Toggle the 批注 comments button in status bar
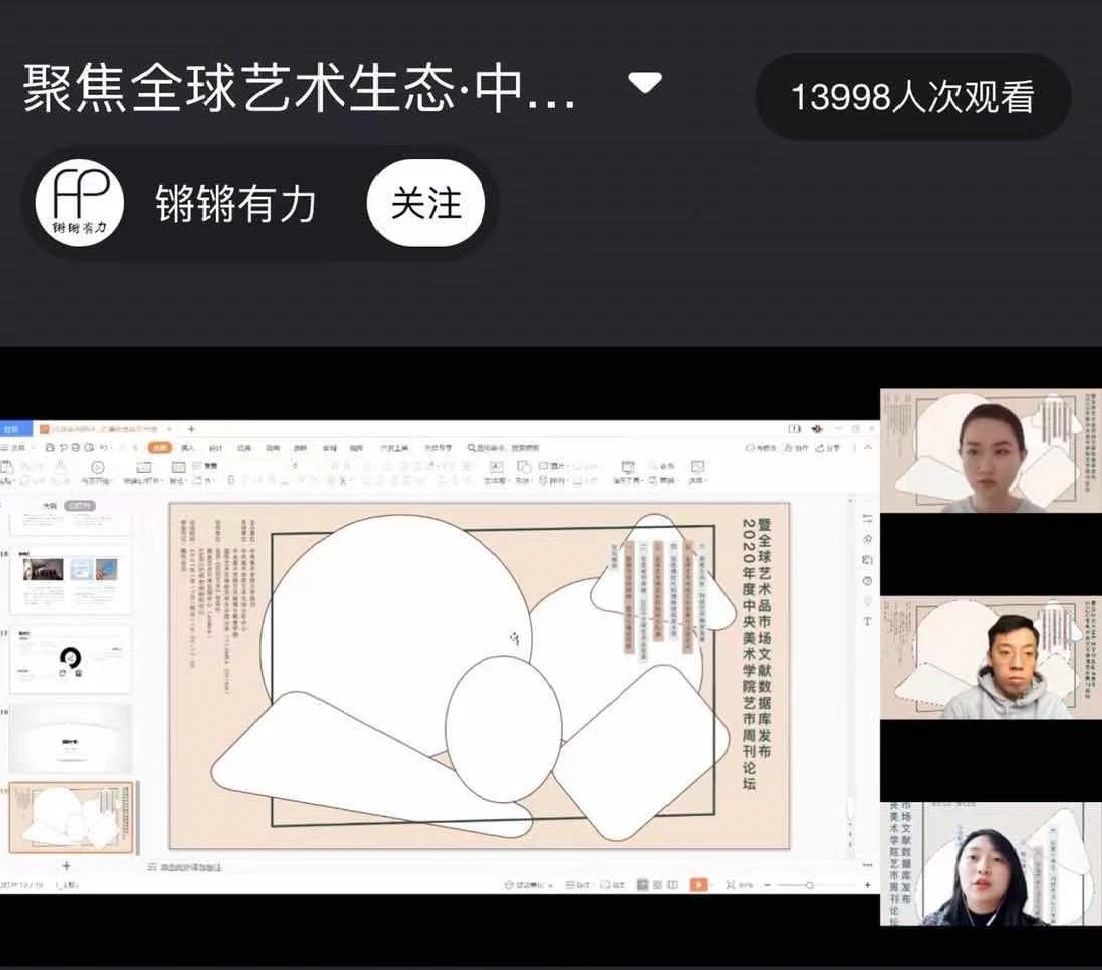The width and height of the screenshot is (1102, 970). pos(612,885)
